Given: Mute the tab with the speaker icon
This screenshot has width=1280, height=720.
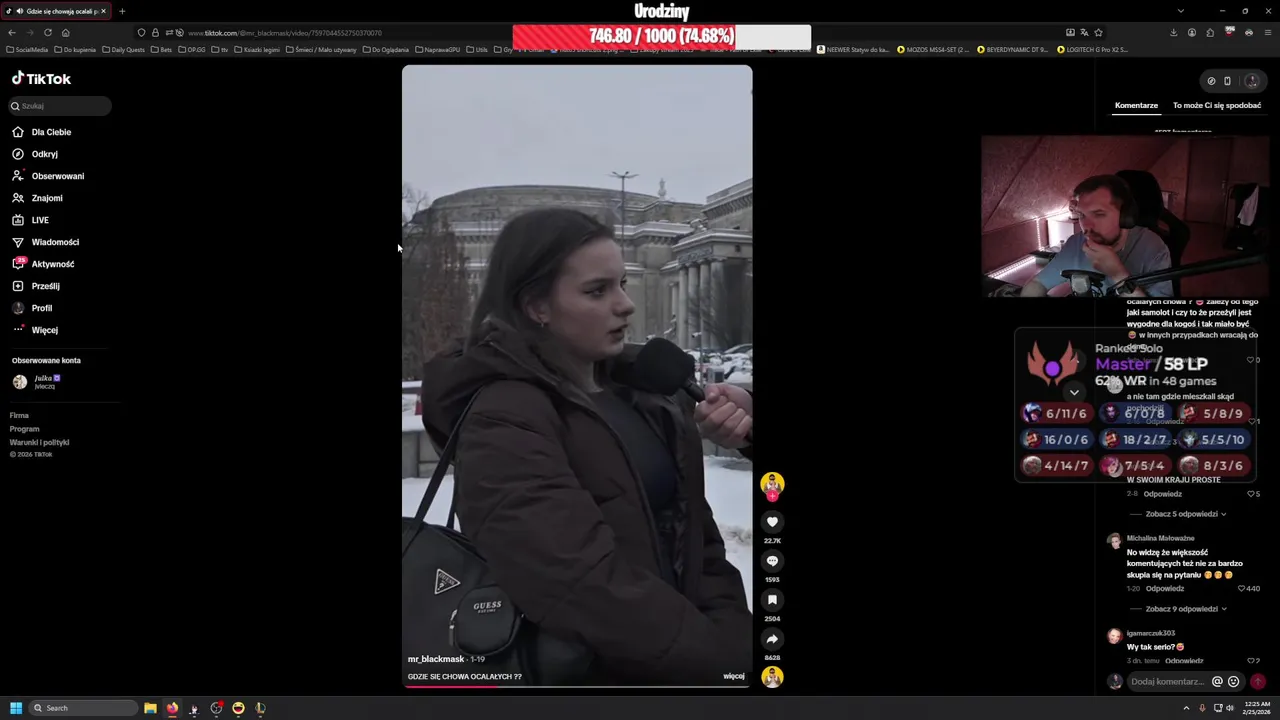Looking at the screenshot, I should [x=20, y=11].
